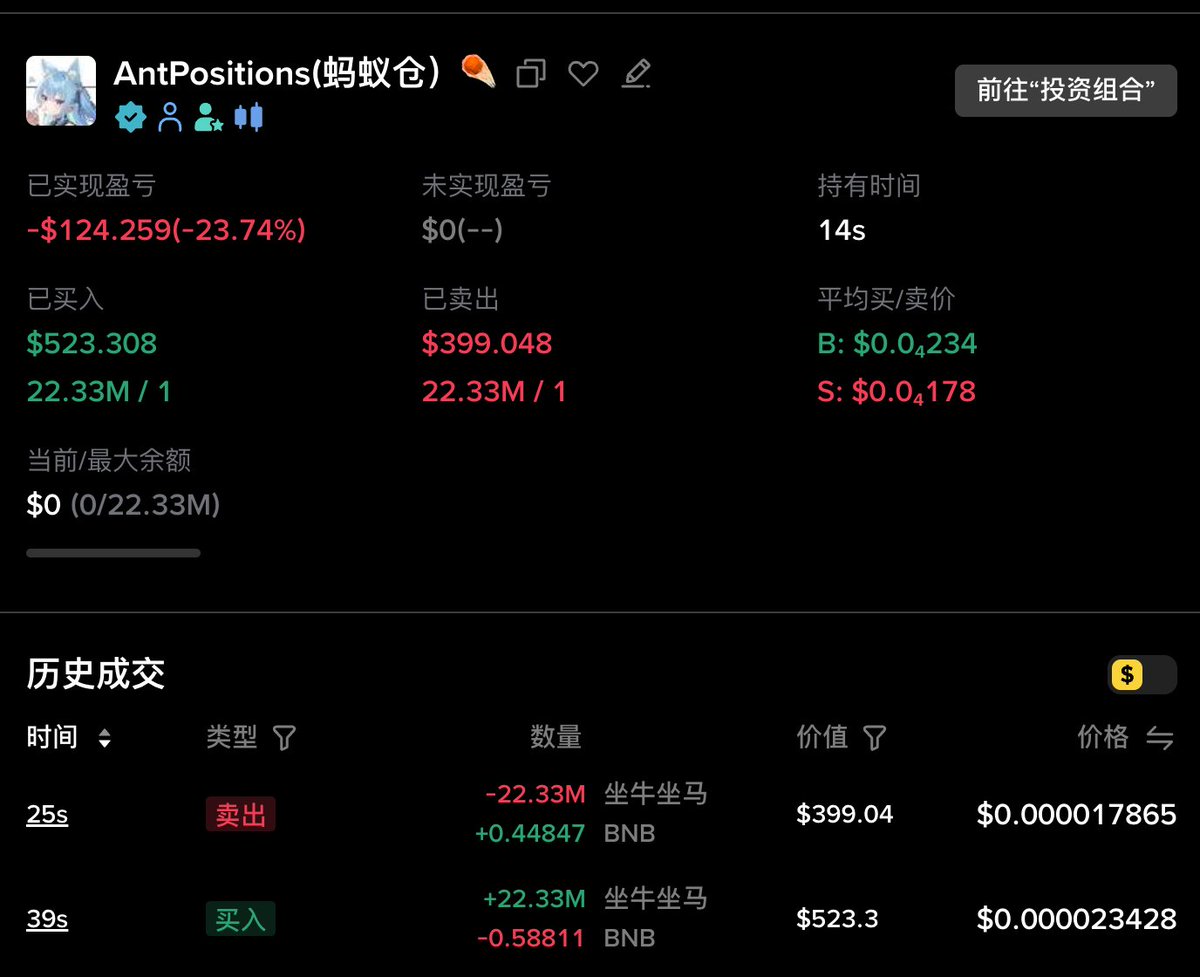Viewport: 1200px width, 977px height.
Task: Click the candlestick chart icon
Action: [248, 118]
